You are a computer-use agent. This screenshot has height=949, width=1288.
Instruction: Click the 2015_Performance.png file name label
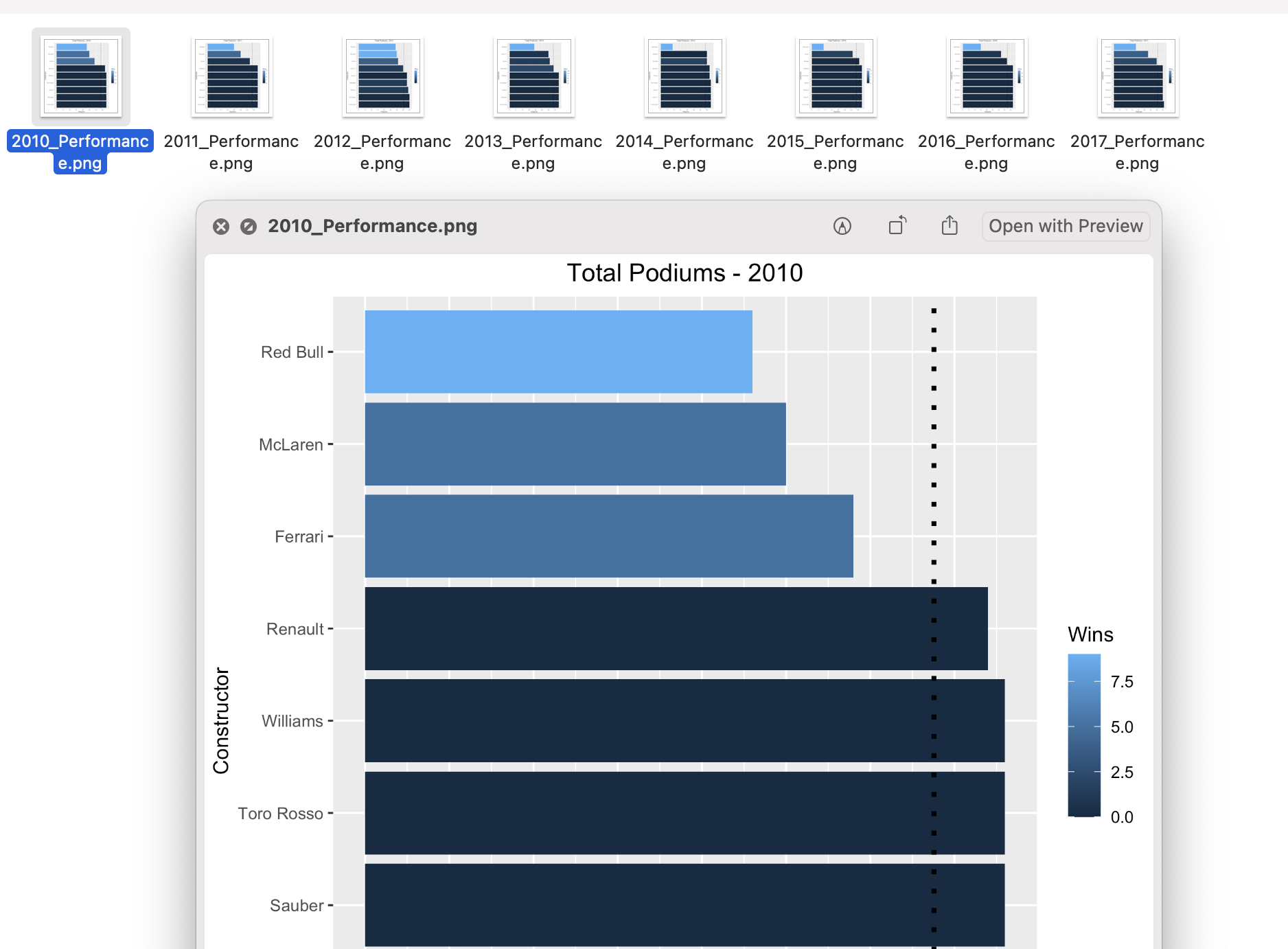(836, 152)
